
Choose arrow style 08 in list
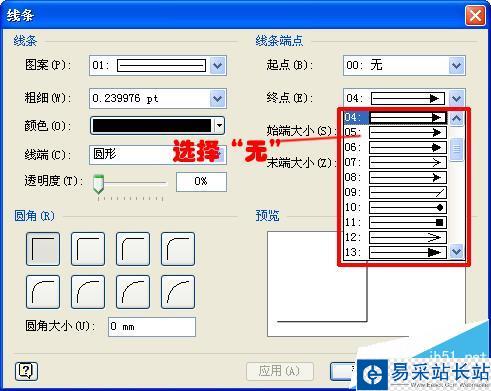point(395,177)
